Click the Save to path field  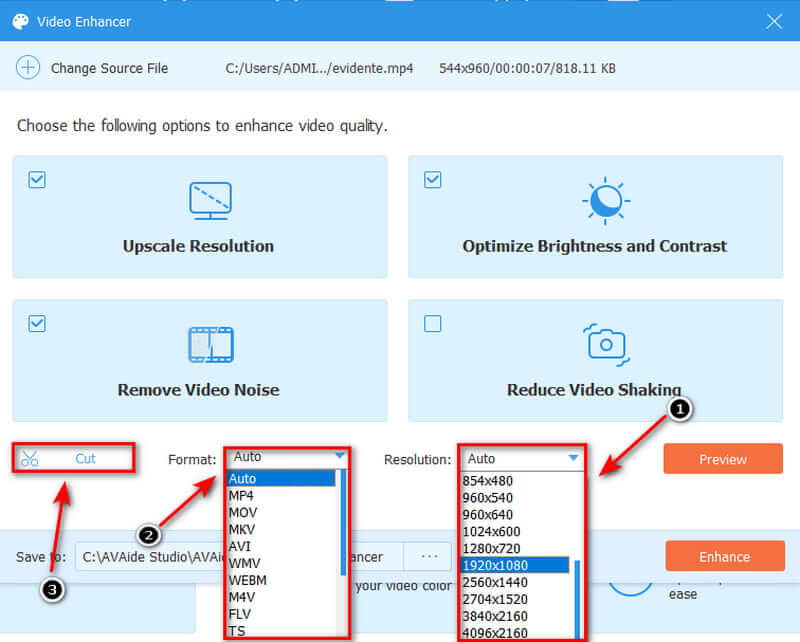(x=240, y=556)
